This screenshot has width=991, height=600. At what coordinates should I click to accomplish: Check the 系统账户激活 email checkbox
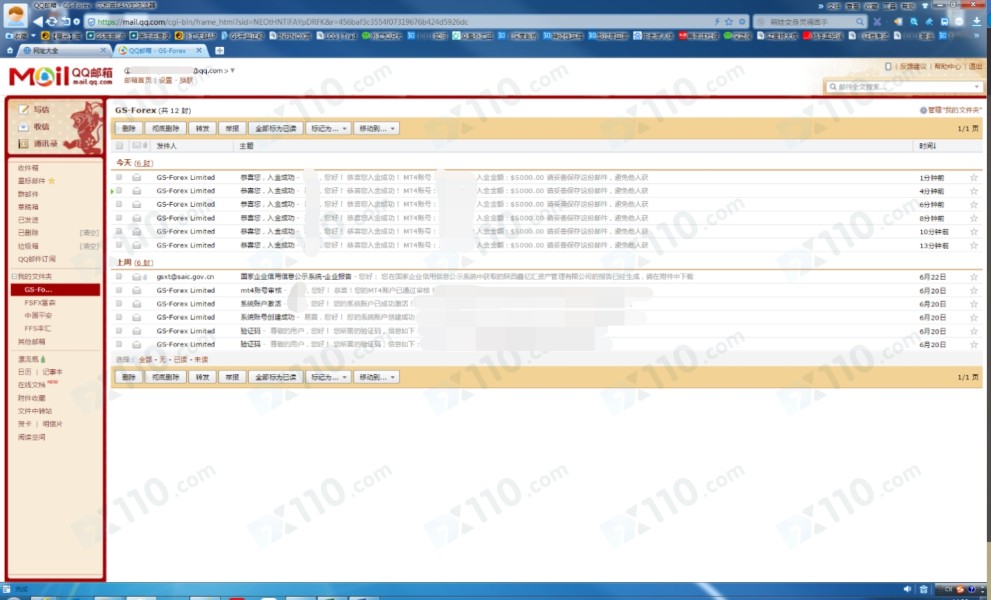(119, 304)
